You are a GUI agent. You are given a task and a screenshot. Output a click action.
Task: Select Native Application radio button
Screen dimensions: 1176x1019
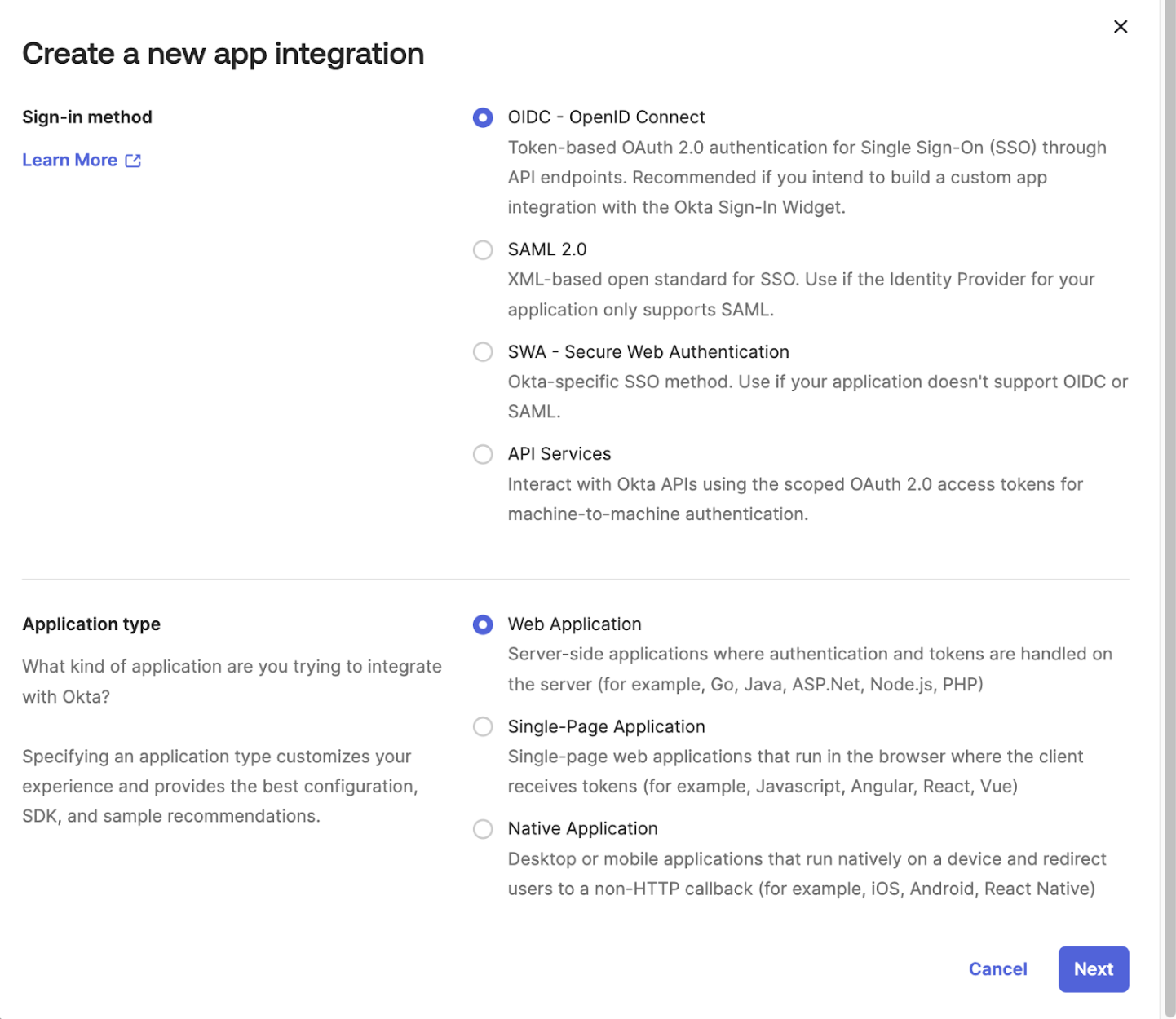tap(483, 829)
